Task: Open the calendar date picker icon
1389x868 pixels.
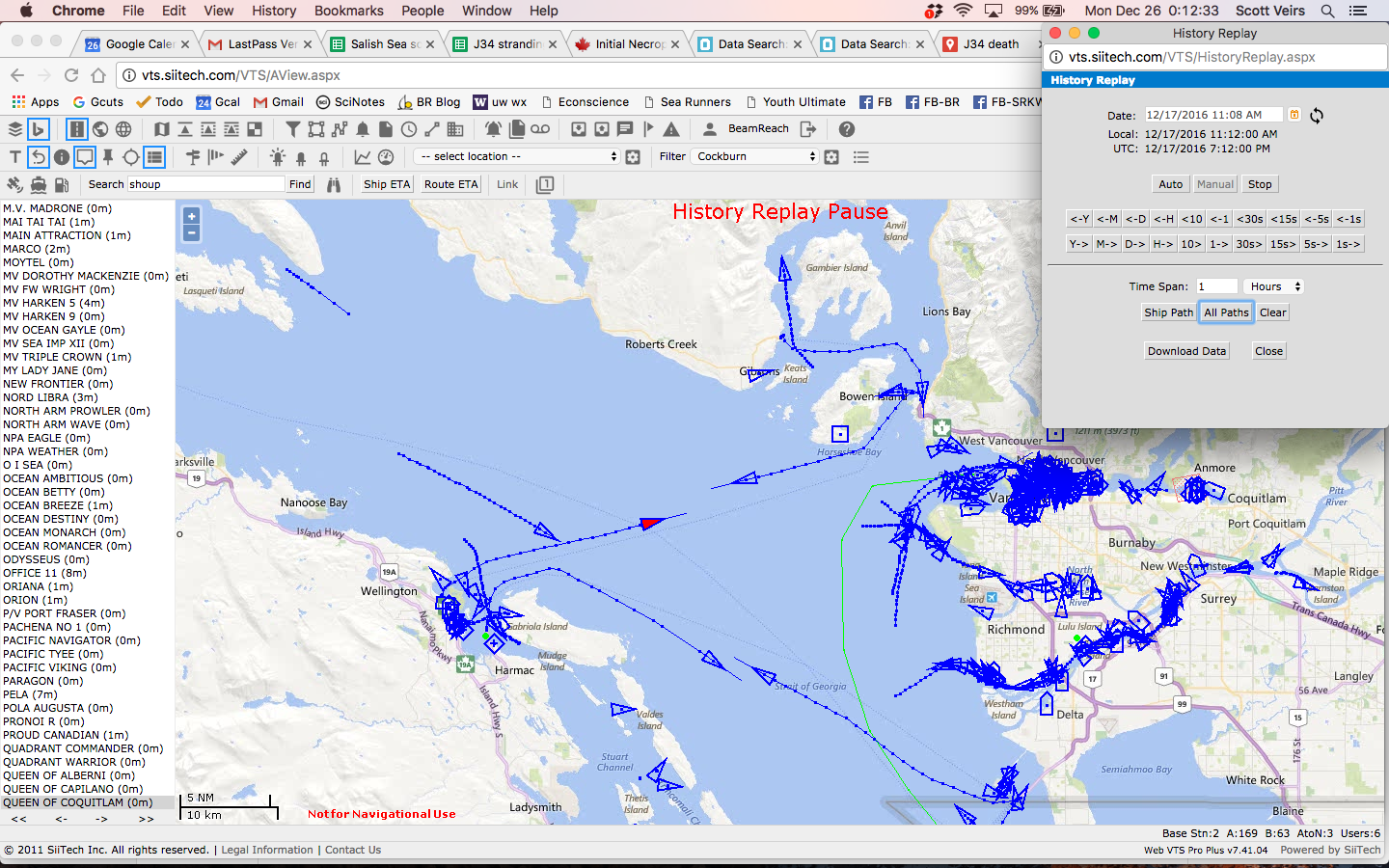Action: click(x=1294, y=115)
